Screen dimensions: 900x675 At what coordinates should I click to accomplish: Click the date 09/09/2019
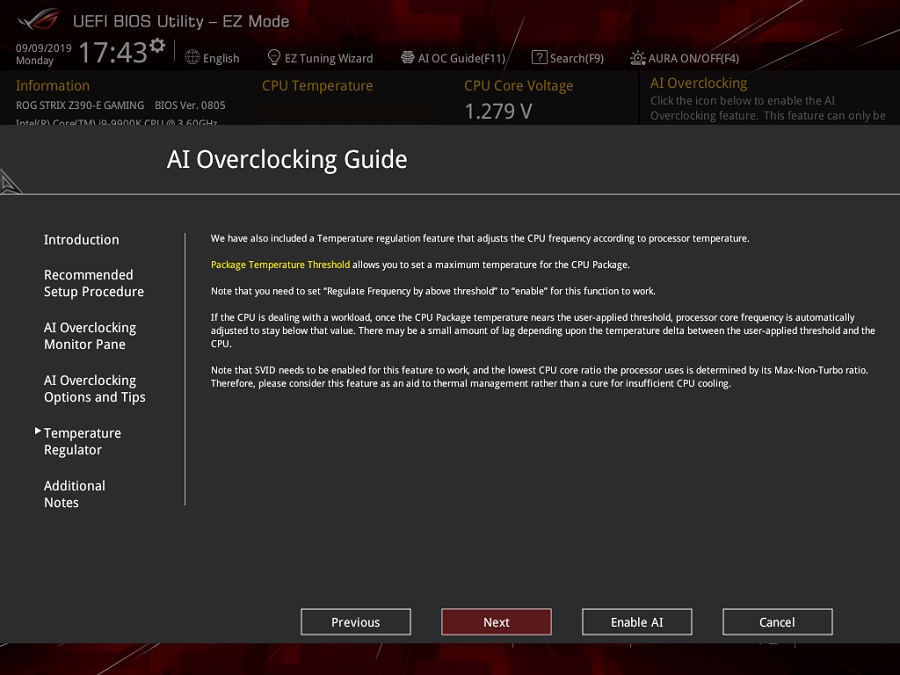(x=44, y=48)
